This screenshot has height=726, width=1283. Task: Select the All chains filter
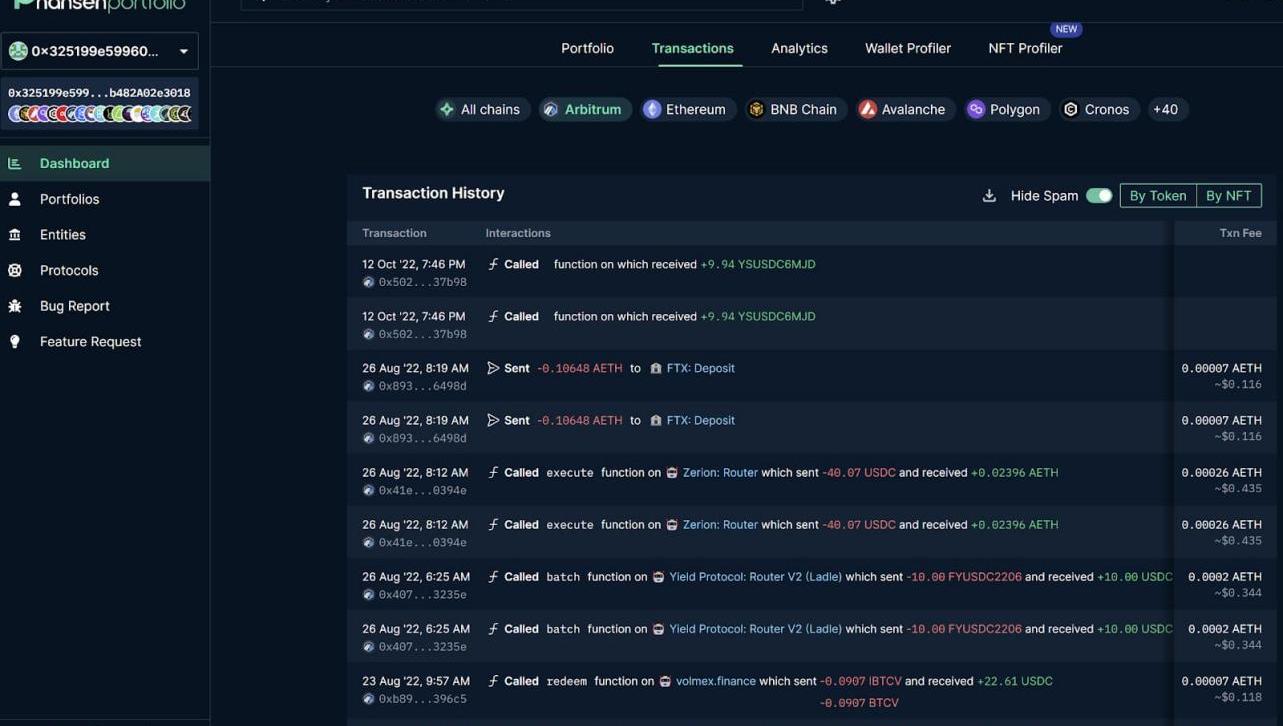[x=480, y=109]
